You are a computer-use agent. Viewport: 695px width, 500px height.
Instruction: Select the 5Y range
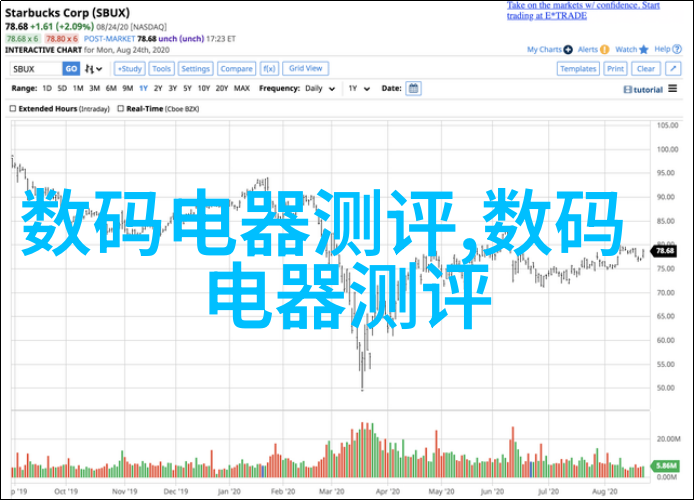coord(187,88)
